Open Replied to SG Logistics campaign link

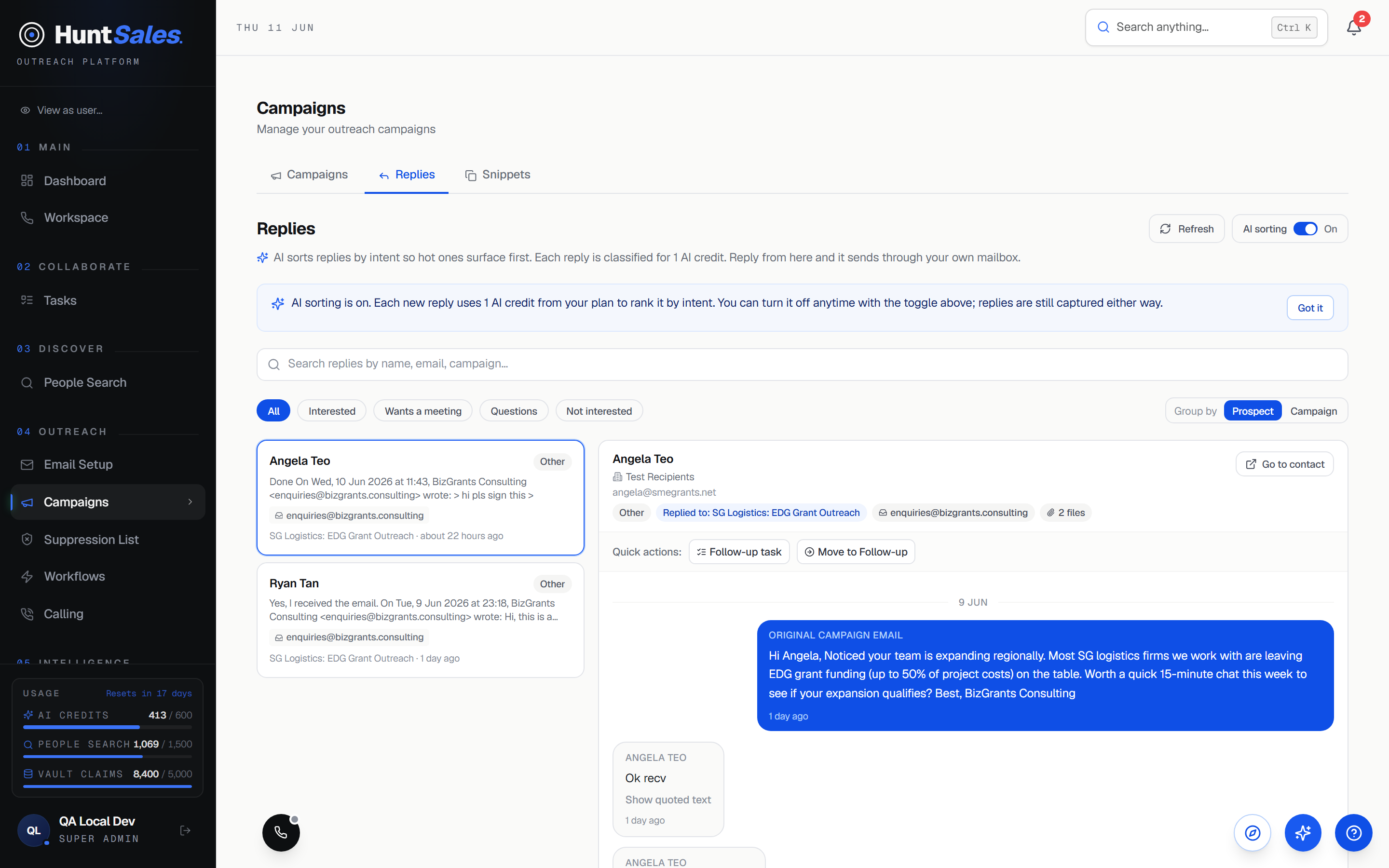(761, 513)
